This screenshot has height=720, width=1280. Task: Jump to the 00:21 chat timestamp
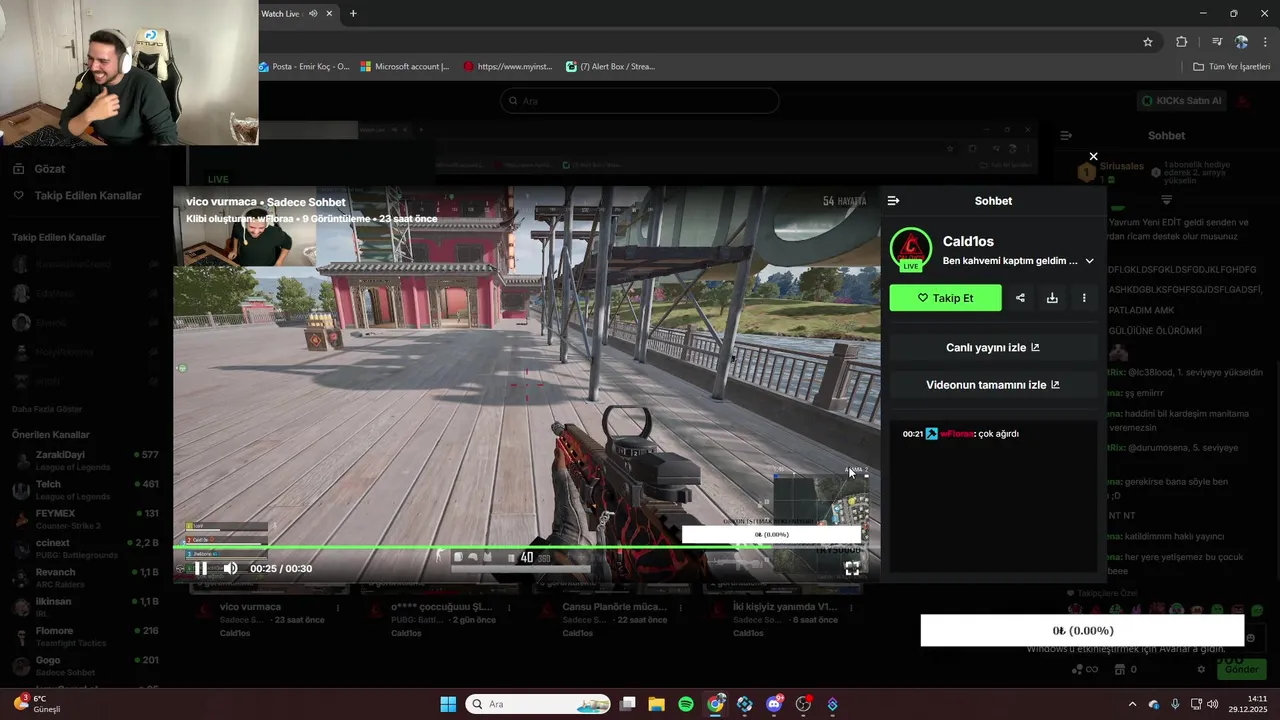pyautogui.click(x=912, y=434)
